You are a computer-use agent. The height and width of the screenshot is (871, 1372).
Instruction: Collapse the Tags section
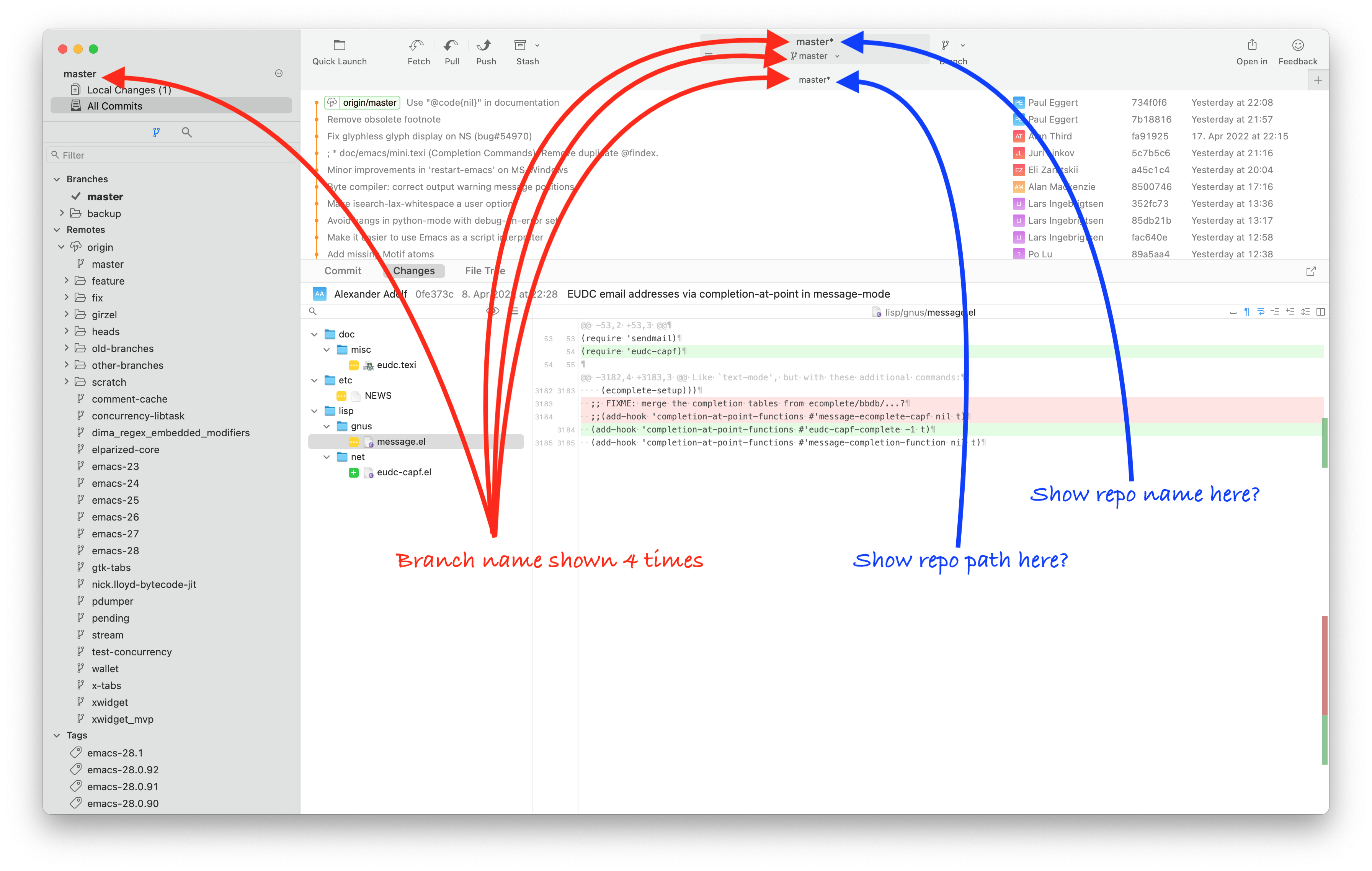pyautogui.click(x=56, y=735)
